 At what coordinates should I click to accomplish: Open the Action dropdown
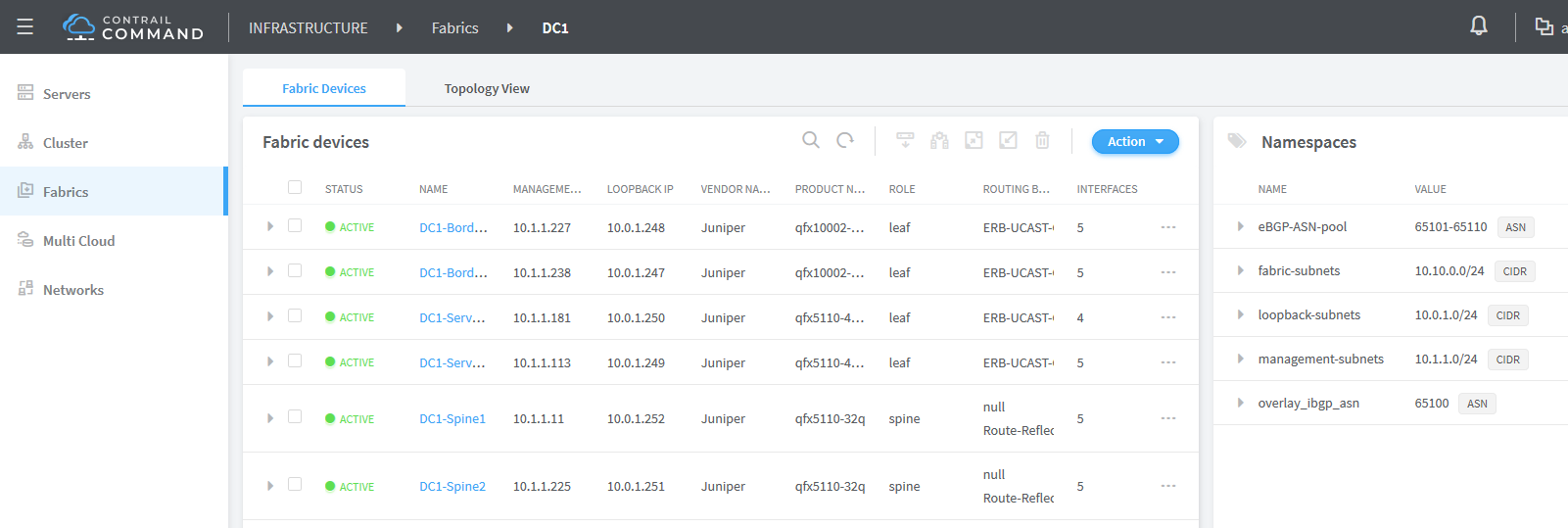pos(1135,142)
